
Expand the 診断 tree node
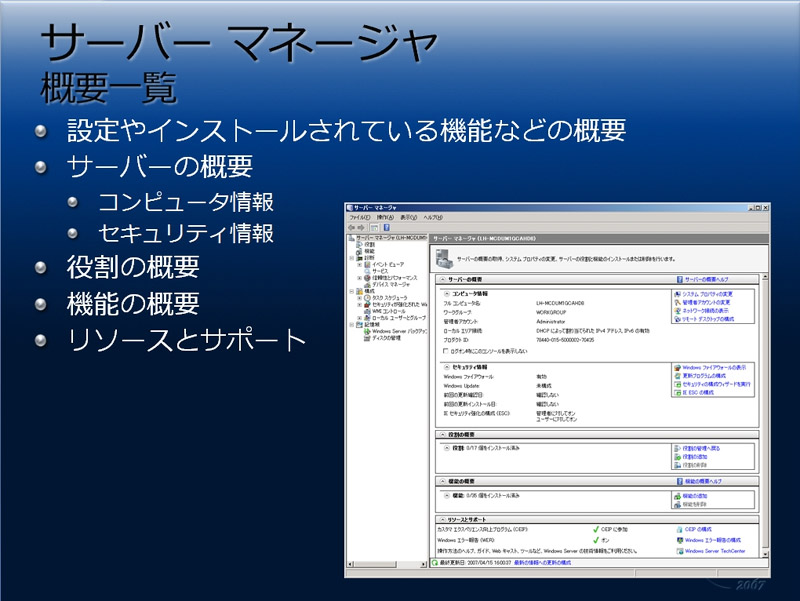tap(352, 256)
